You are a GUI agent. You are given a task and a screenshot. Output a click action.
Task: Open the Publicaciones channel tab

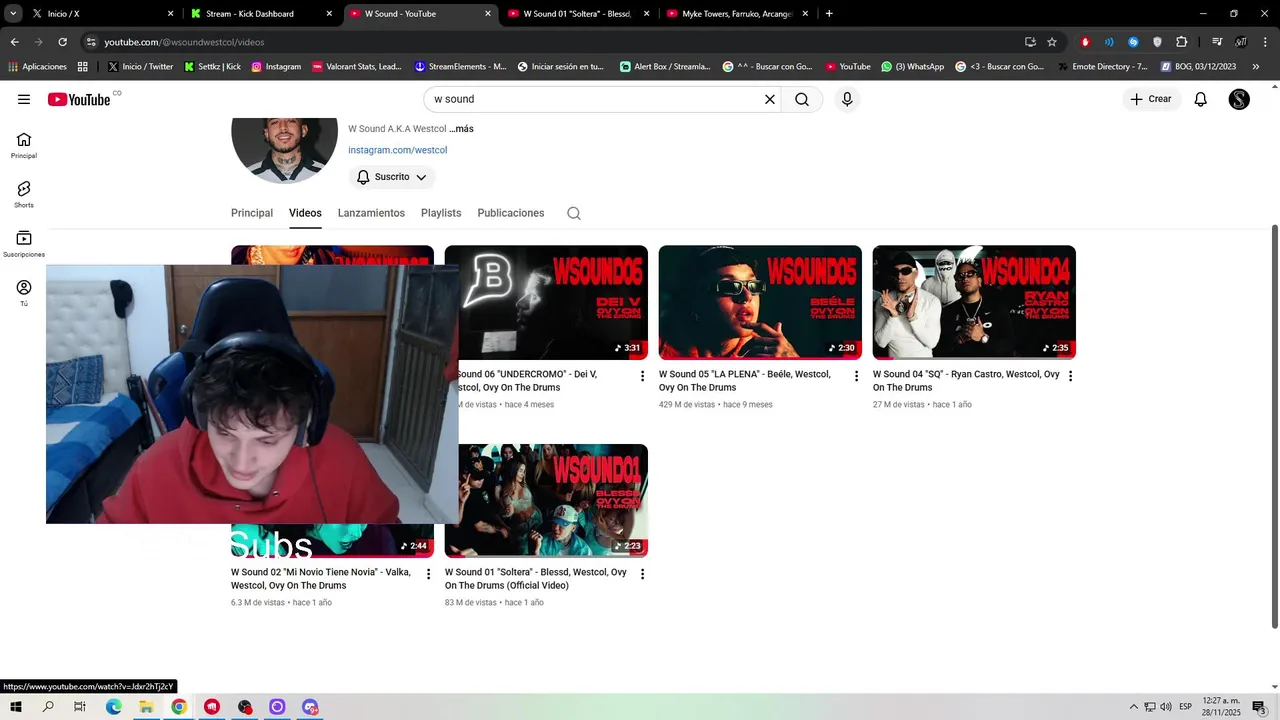[x=511, y=213]
